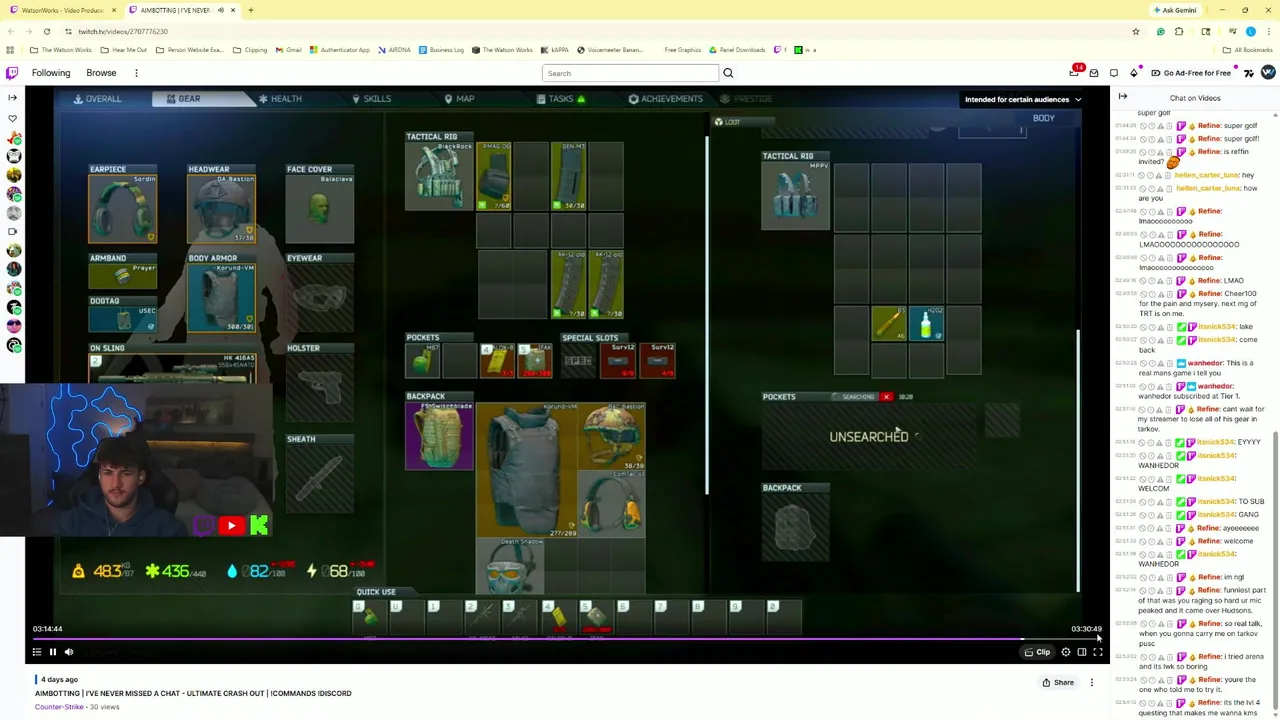1280x720 pixels.
Task: Open the user avatar menu
Action: coord(1268,73)
